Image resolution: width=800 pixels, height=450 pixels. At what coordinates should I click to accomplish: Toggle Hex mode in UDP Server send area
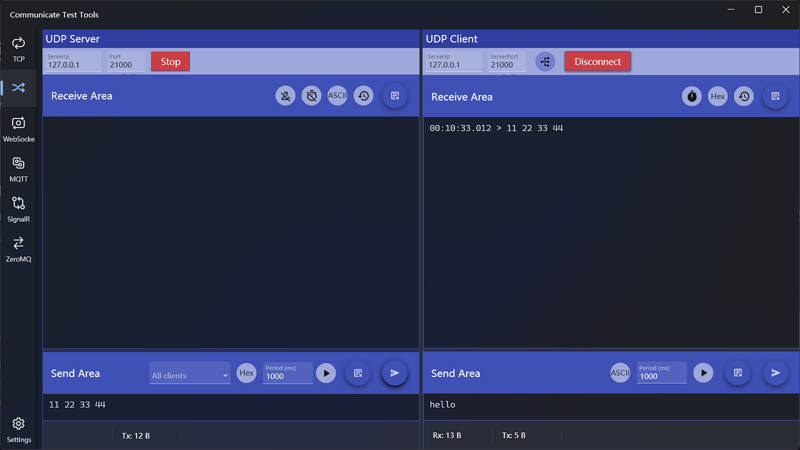coord(246,373)
